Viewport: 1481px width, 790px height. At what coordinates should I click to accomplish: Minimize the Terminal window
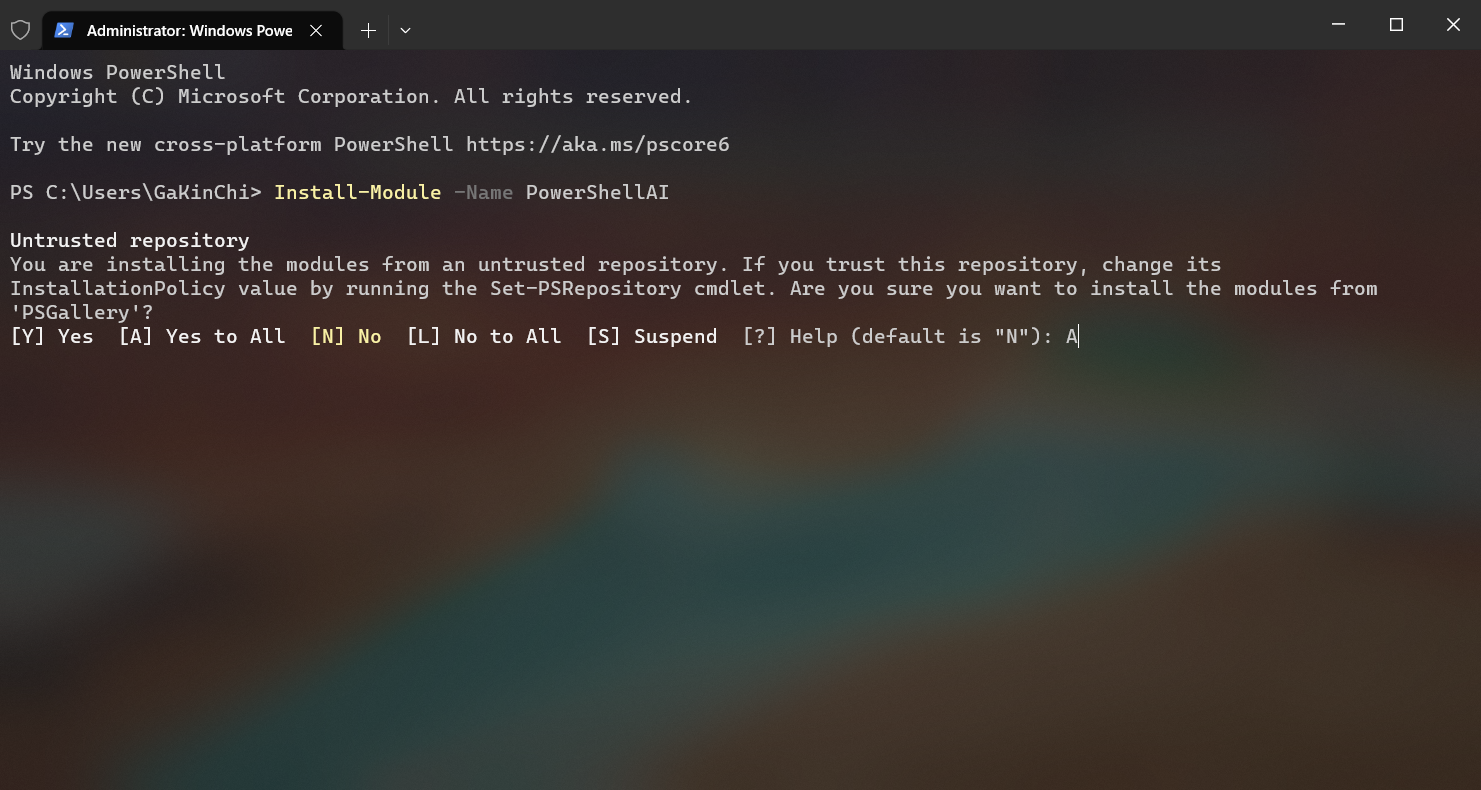[1339, 25]
